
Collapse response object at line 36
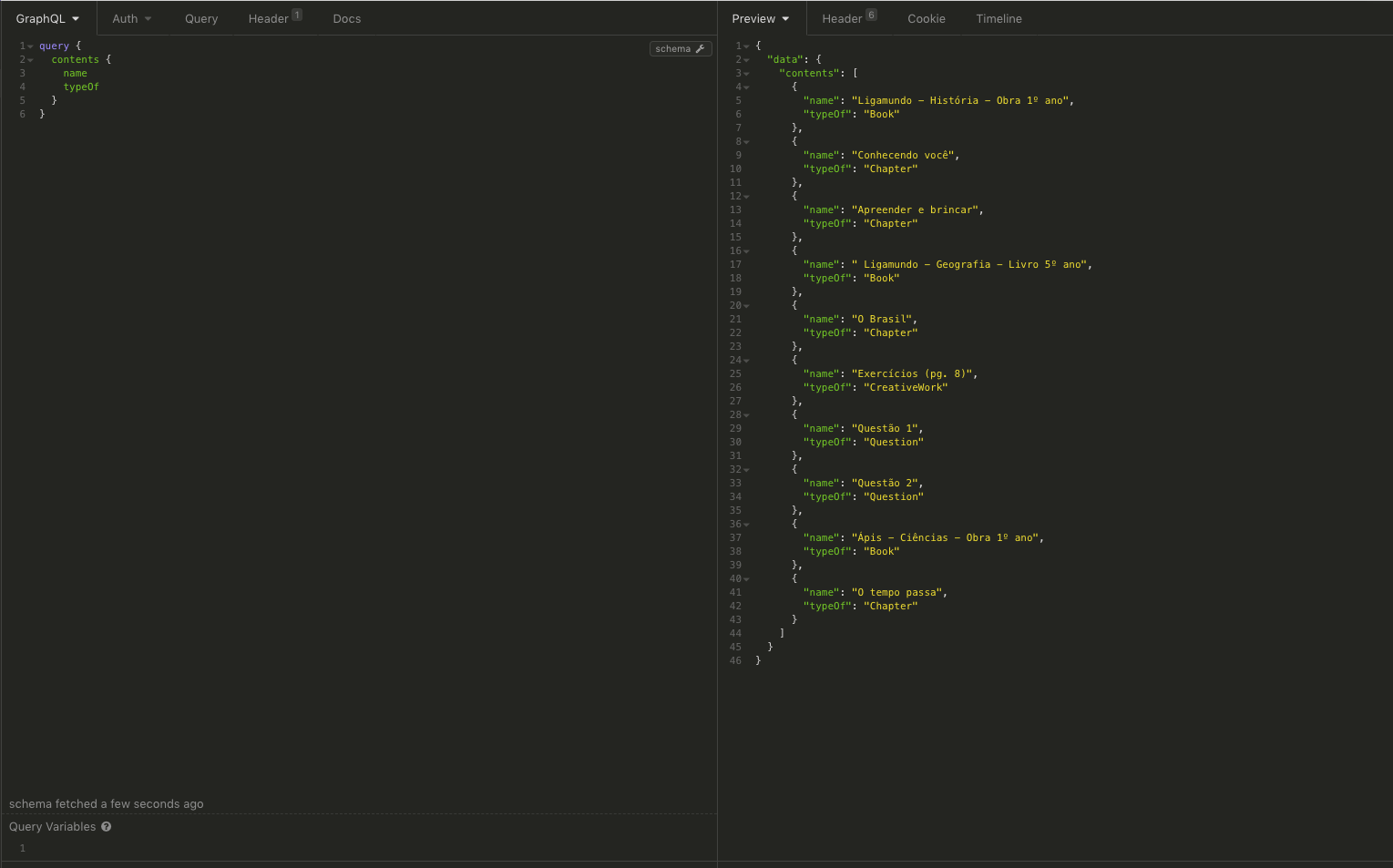[746, 525]
